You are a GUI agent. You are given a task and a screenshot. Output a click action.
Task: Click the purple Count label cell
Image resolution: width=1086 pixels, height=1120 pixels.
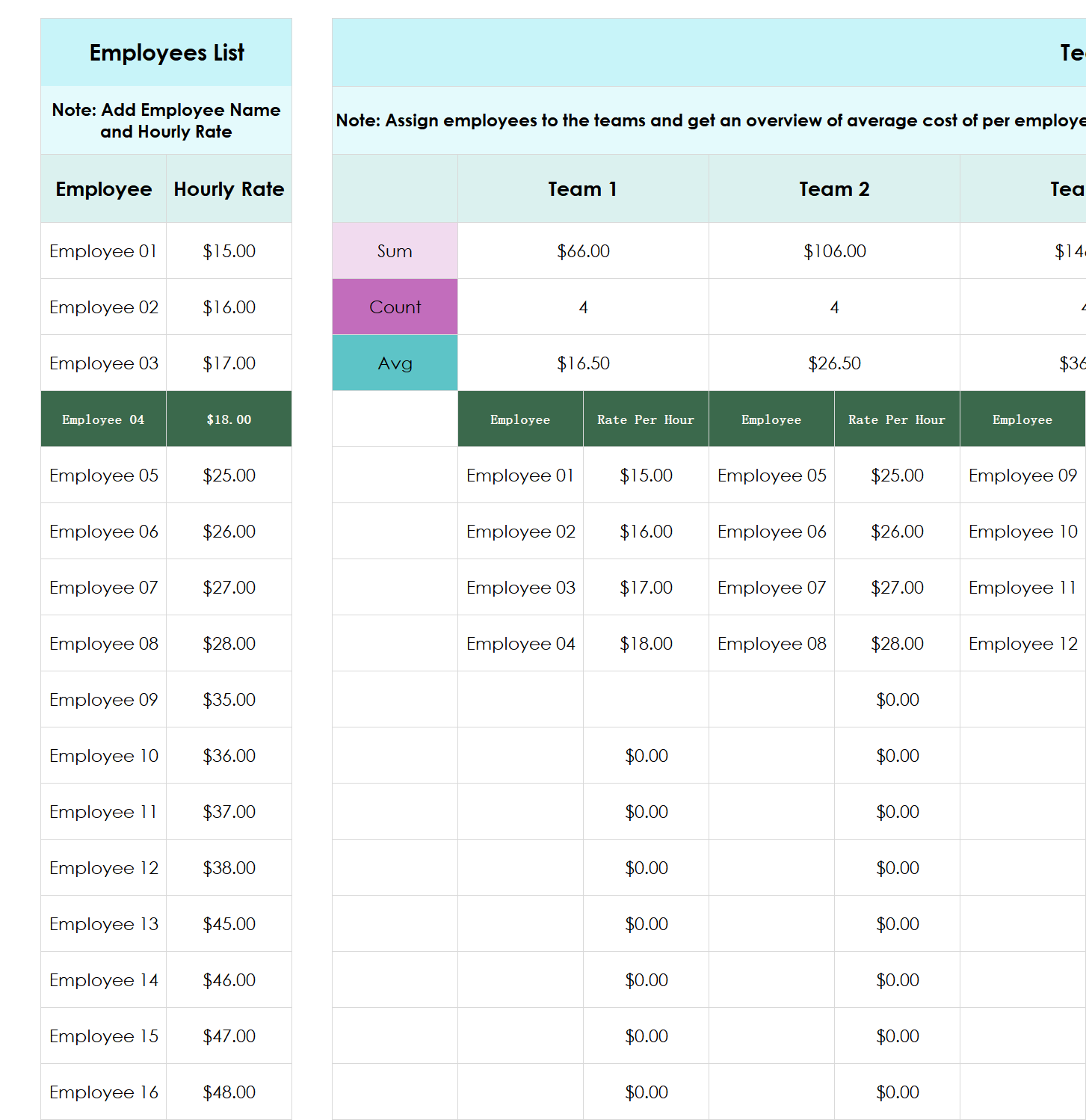pyautogui.click(x=395, y=307)
